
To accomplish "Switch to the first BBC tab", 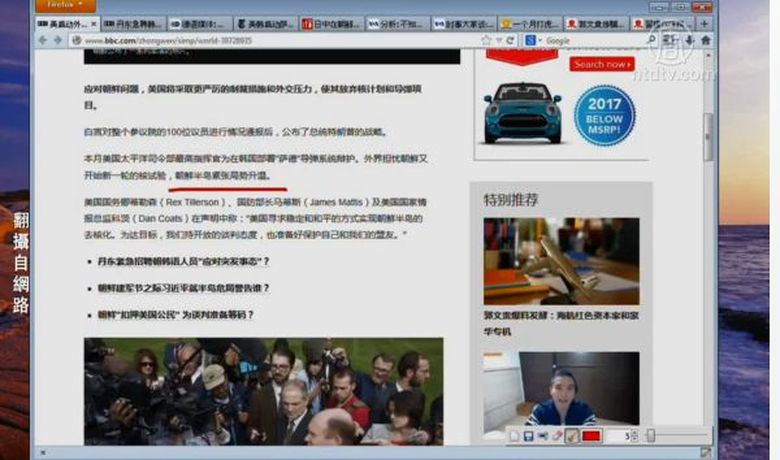I will coord(65,22).
